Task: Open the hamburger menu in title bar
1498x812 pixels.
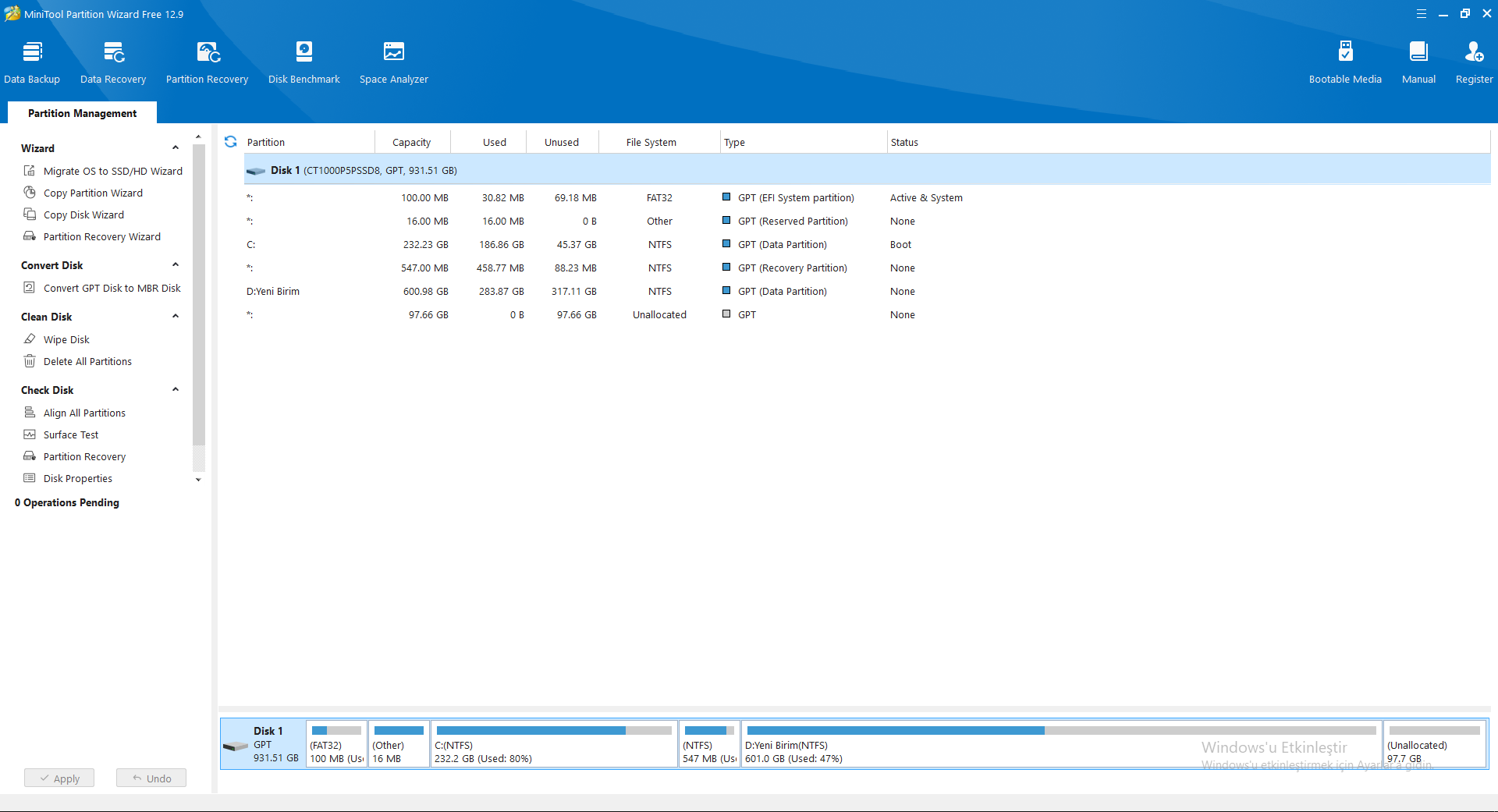Action: click(1422, 14)
